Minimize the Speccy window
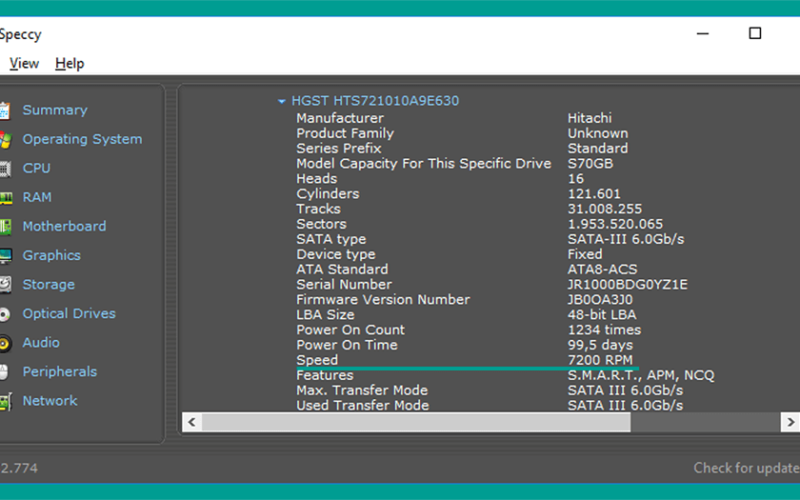Screen dimensions: 800x500 tap(703, 34)
